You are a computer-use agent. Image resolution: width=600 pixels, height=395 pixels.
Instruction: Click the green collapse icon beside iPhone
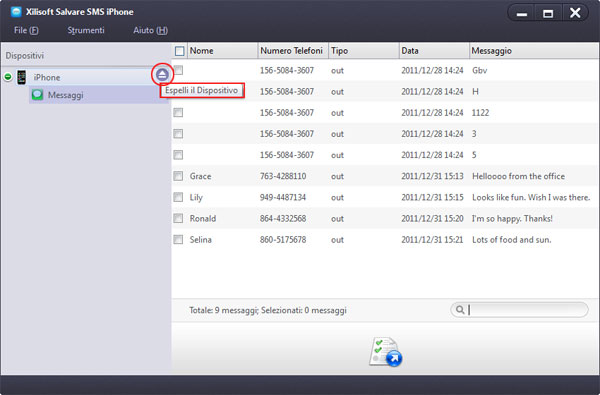click(8, 77)
